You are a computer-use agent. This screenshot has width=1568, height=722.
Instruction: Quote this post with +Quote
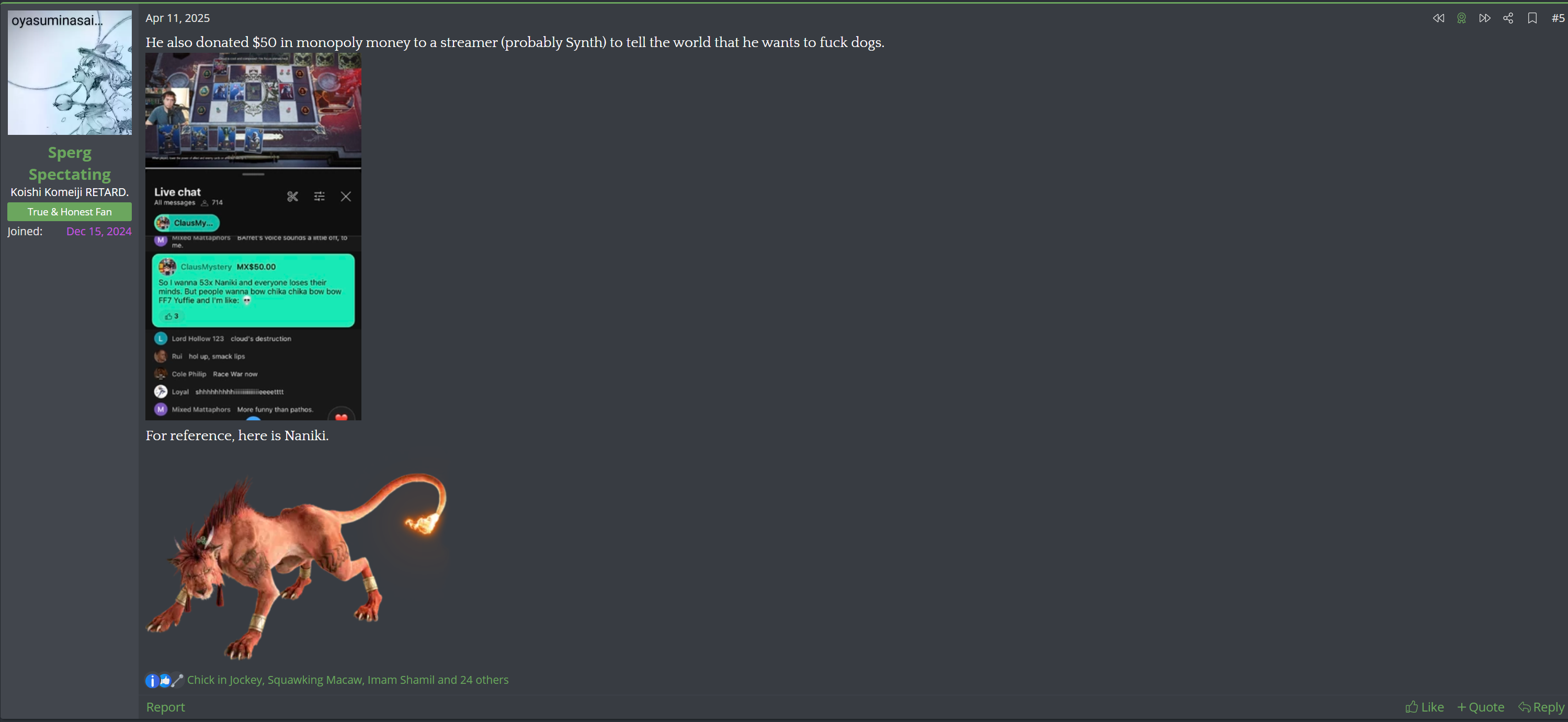point(1480,707)
